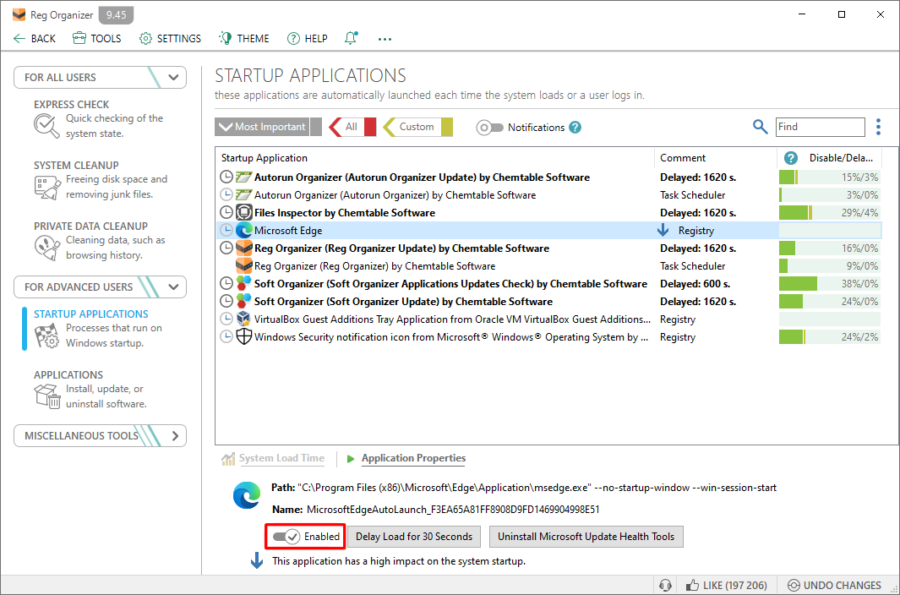Open the Tools menu

97,38
